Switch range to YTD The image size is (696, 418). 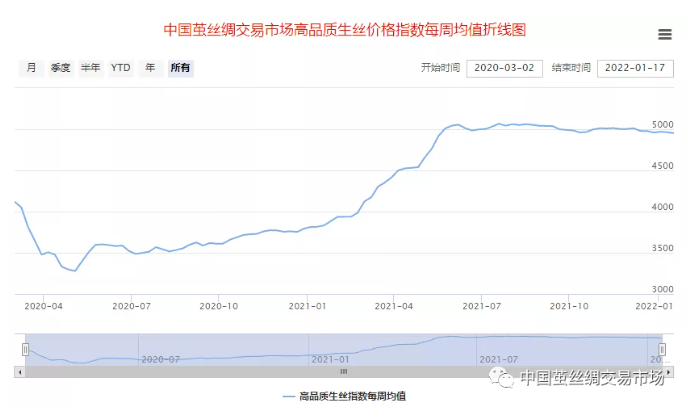click(120, 68)
